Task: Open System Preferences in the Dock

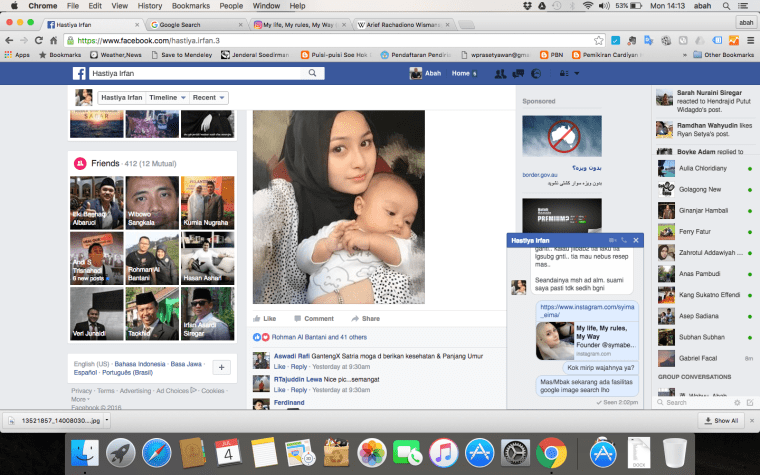Action: pos(515,453)
